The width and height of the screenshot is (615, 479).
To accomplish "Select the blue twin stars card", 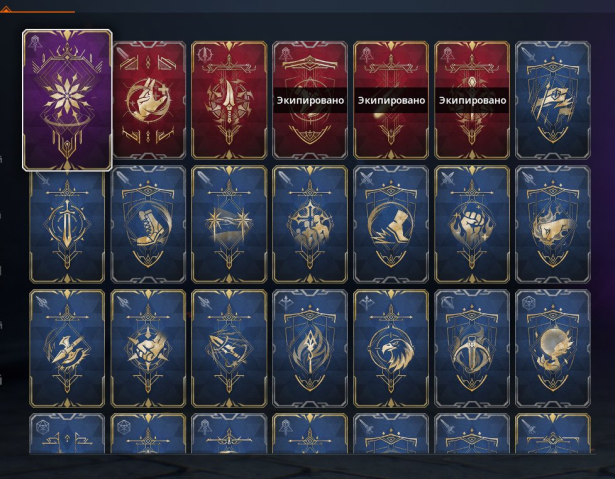I will tap(229, 224).
